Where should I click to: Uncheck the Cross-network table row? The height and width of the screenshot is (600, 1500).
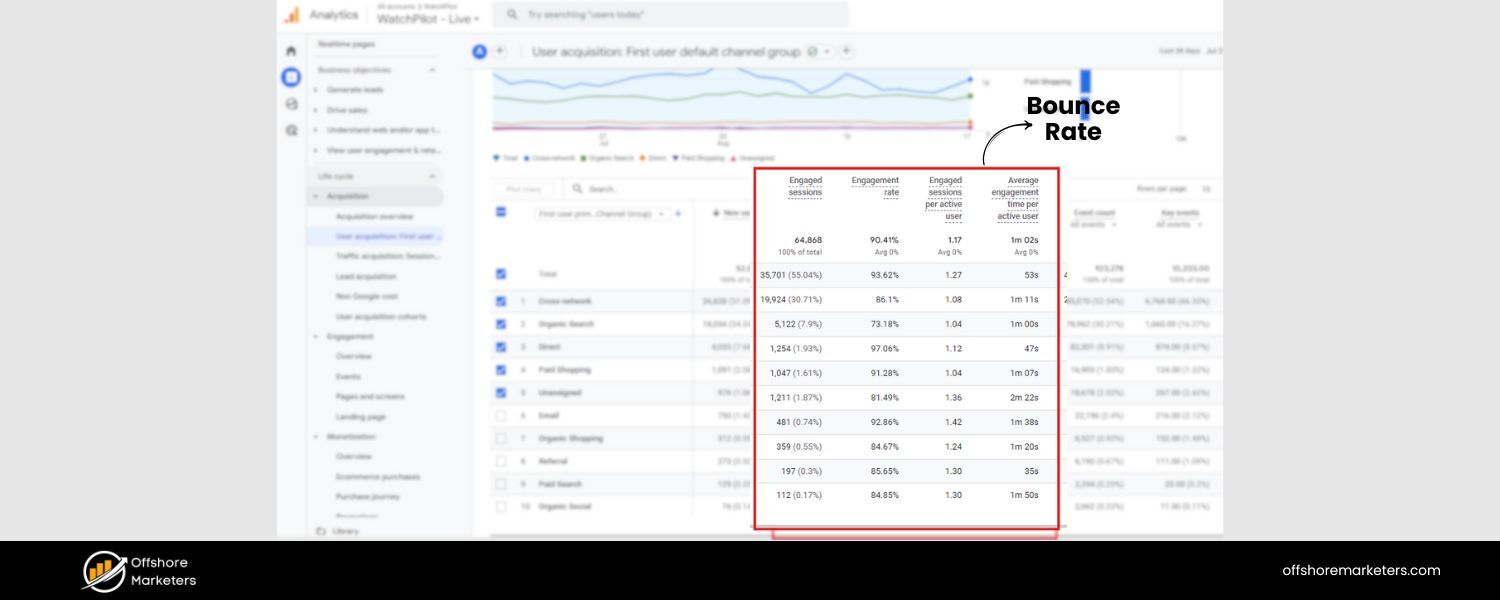point(502,299)
